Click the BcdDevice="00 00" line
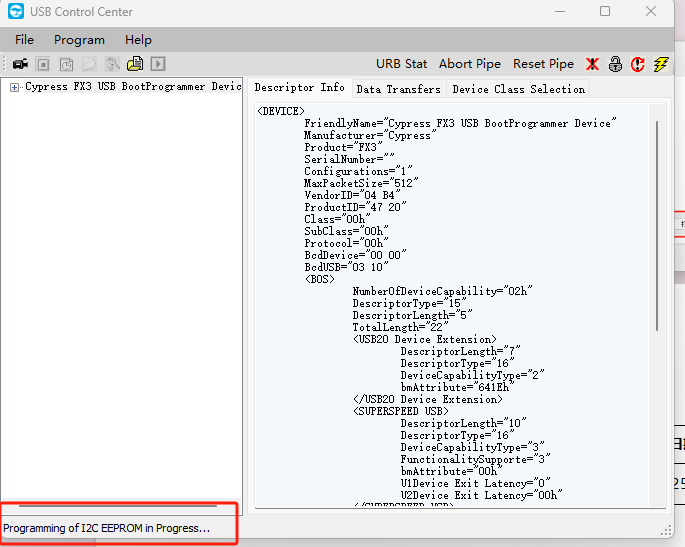Screen dimensions: 685x547 click(x=355, y=255)
